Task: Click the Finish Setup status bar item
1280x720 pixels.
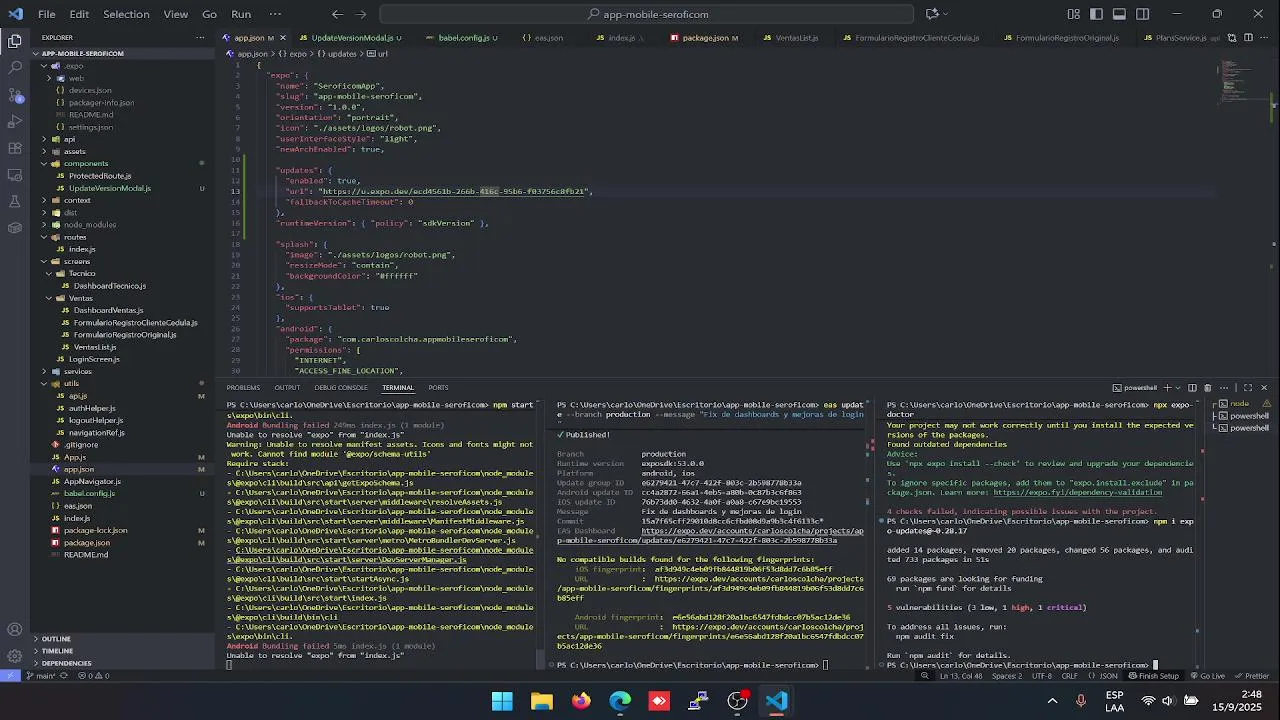Action: tap(1152, 676)
